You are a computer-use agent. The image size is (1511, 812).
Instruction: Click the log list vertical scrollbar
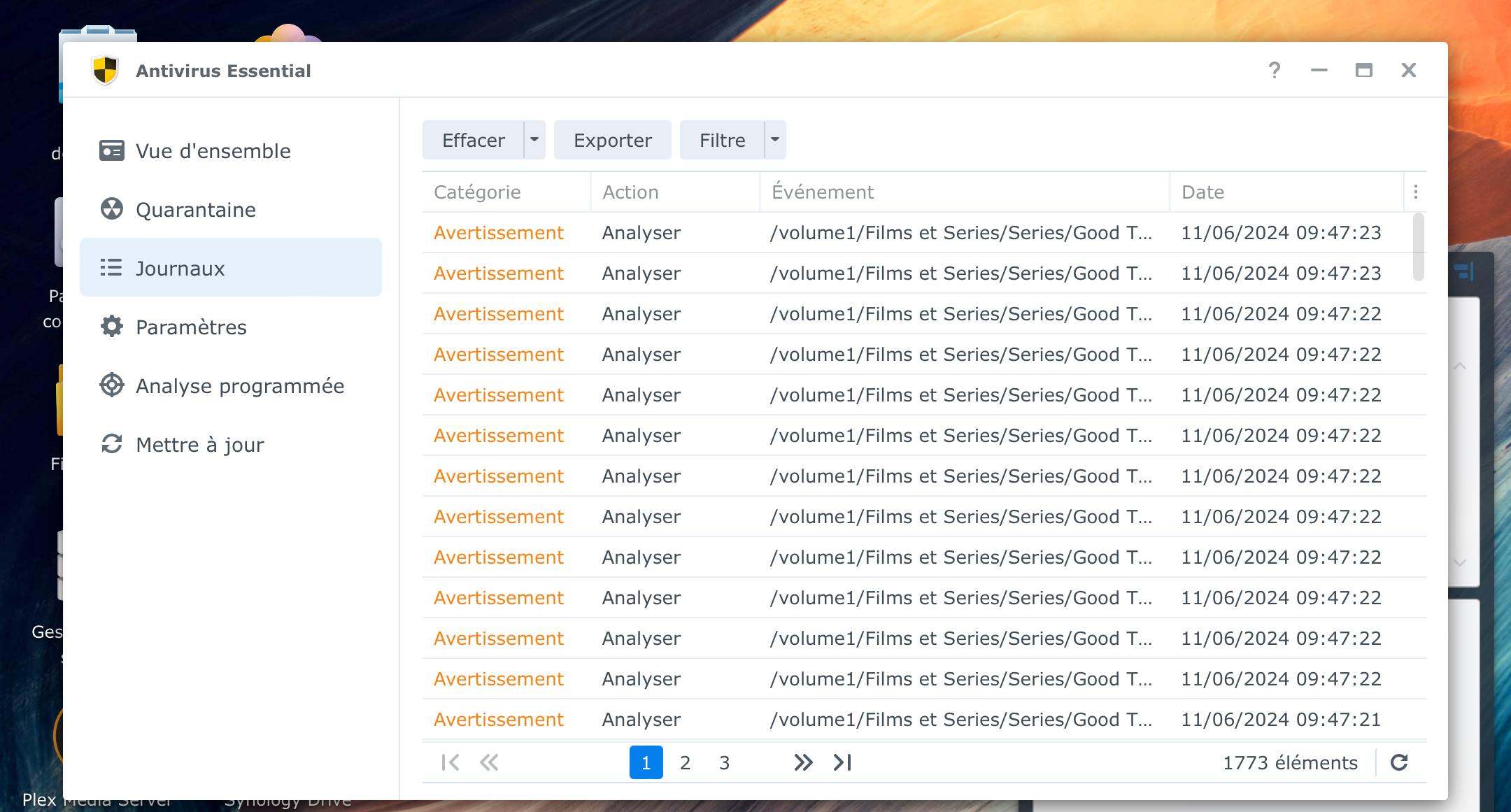coord(1418,246)
